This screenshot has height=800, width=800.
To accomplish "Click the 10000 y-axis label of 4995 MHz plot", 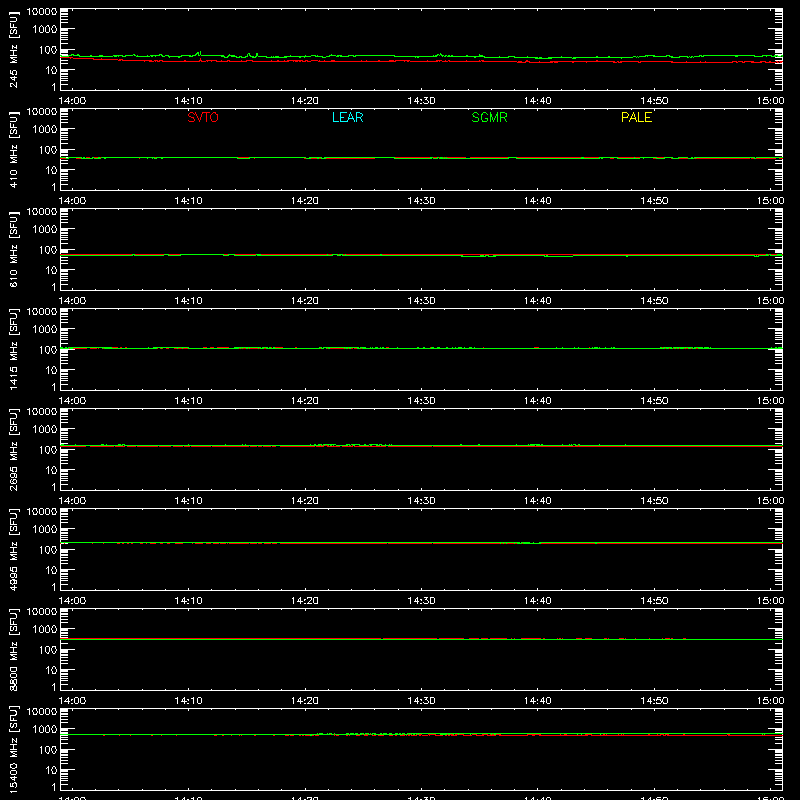I will [x=42, y=511].
